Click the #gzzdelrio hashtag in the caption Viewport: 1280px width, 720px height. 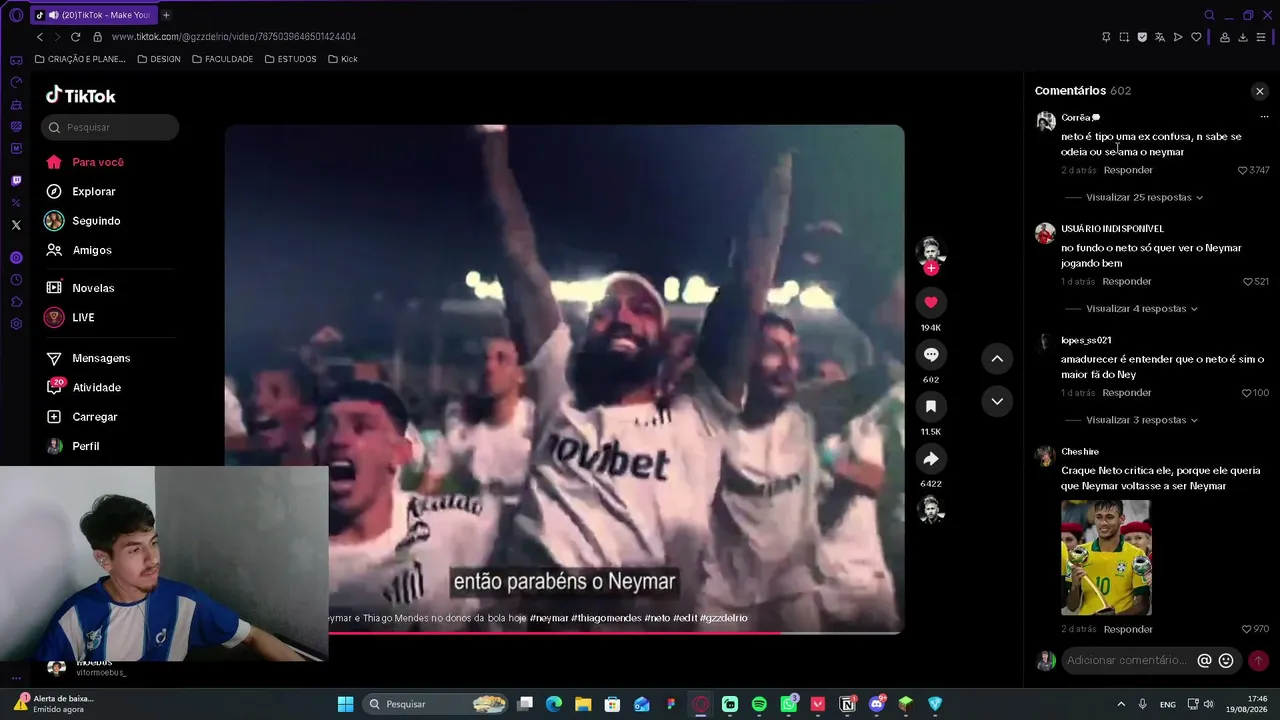(724, 618)
